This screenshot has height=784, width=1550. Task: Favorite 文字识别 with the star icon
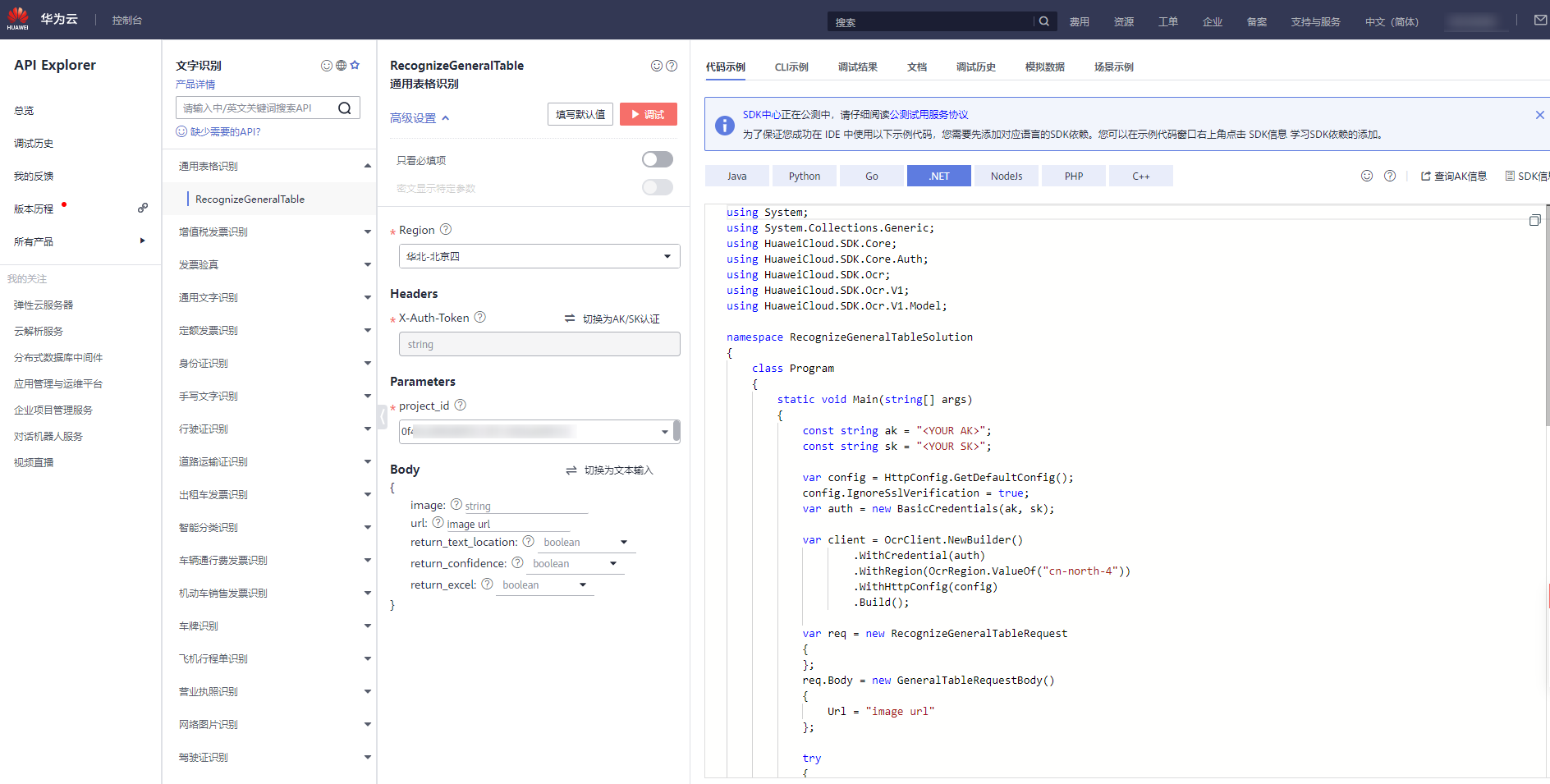click(x=355, y=66)
